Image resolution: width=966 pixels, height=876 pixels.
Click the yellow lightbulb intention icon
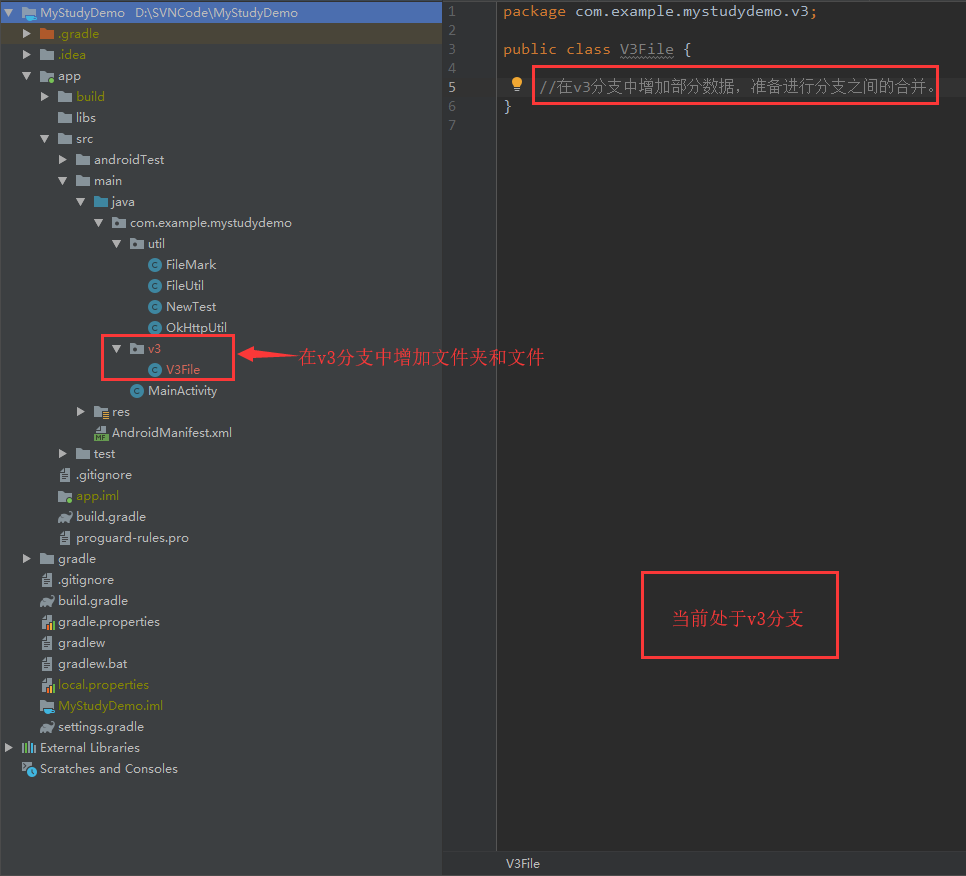click(x=517, y=84)
